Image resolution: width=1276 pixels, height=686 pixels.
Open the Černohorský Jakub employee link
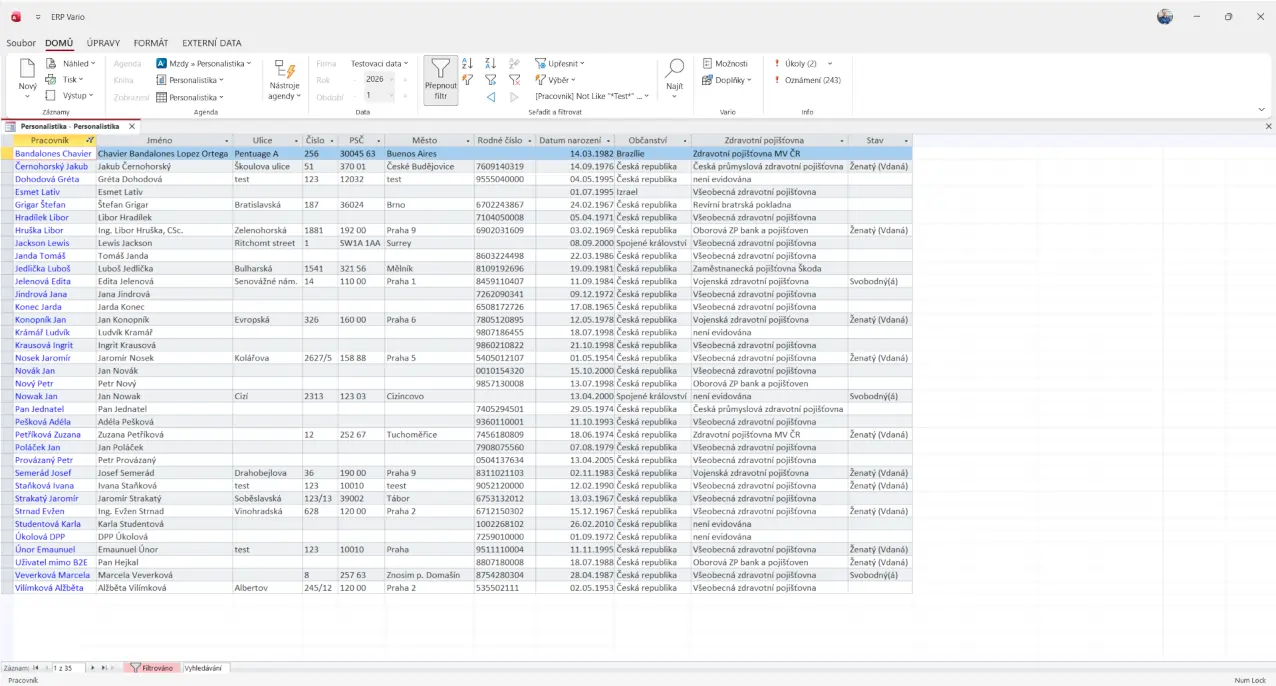coord(51,167)
